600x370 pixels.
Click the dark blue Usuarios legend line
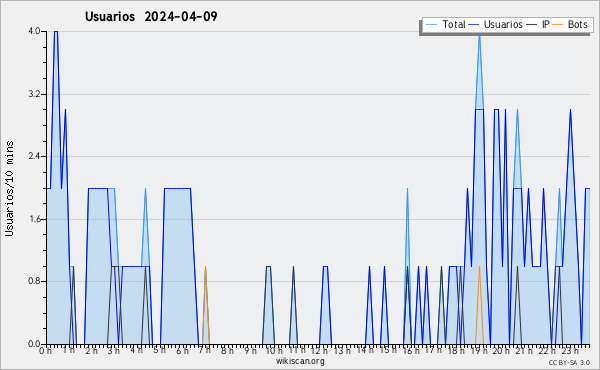474,25
